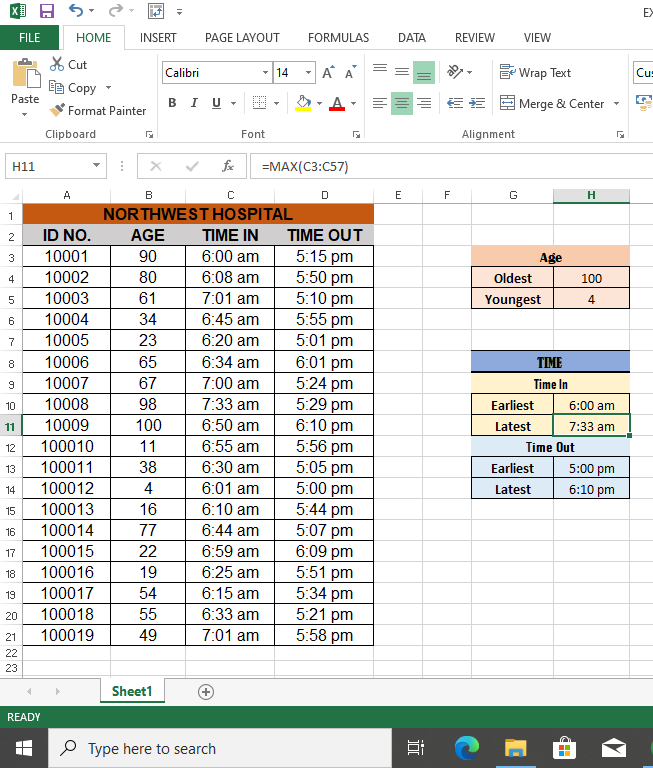Switch to the INSERT tab
This screenshot has height=768, width=653.
(158, 38)
